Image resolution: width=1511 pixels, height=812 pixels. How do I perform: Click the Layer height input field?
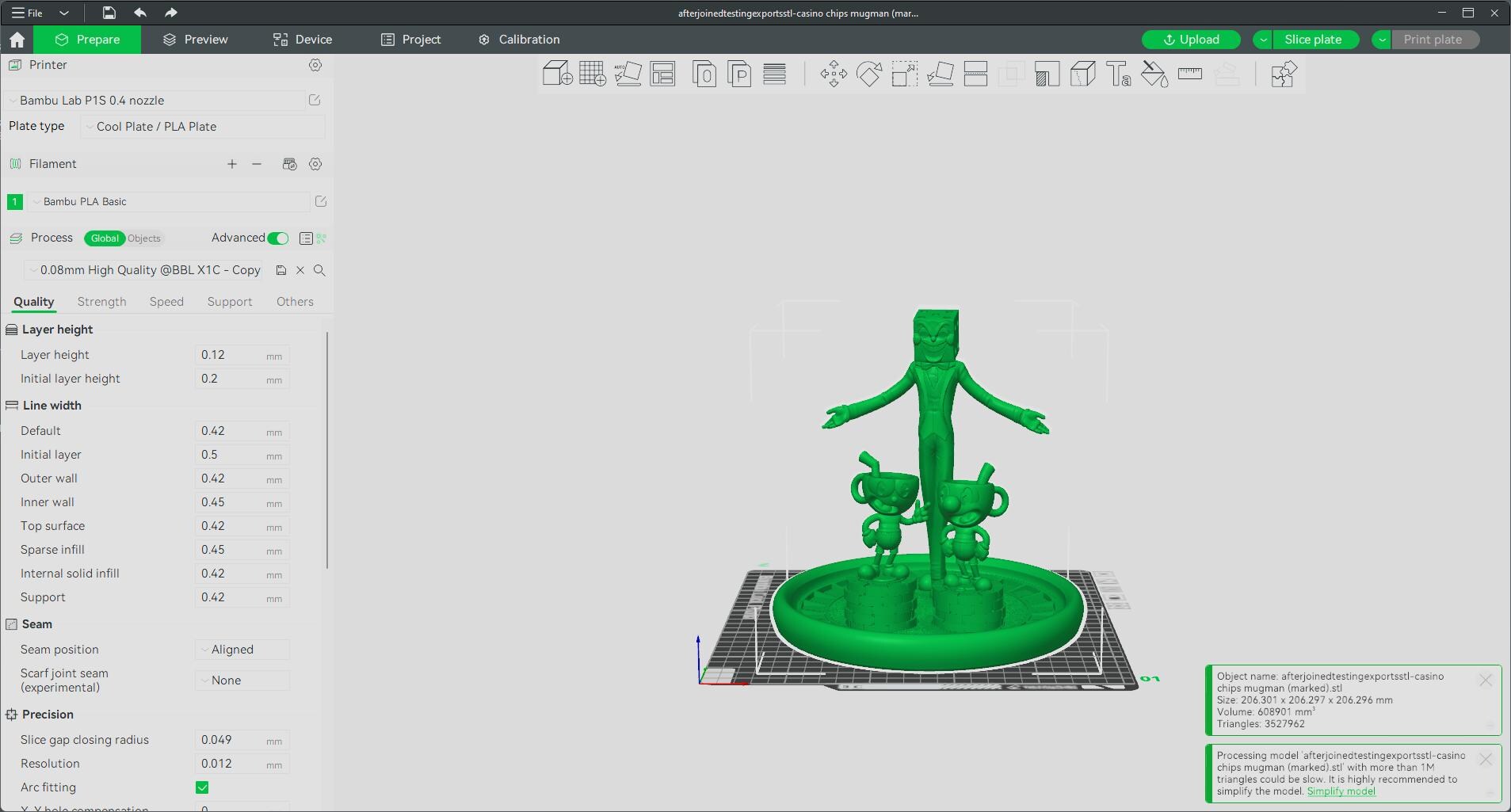[x=242, y=355]
